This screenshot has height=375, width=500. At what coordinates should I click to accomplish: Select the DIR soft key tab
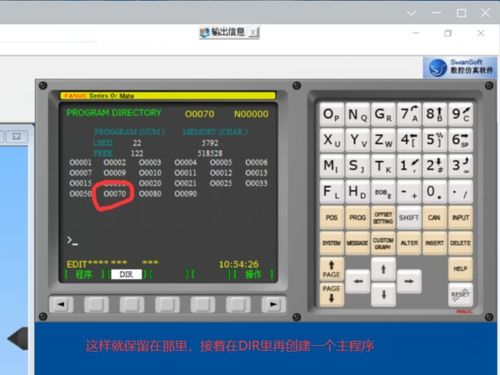126,274
